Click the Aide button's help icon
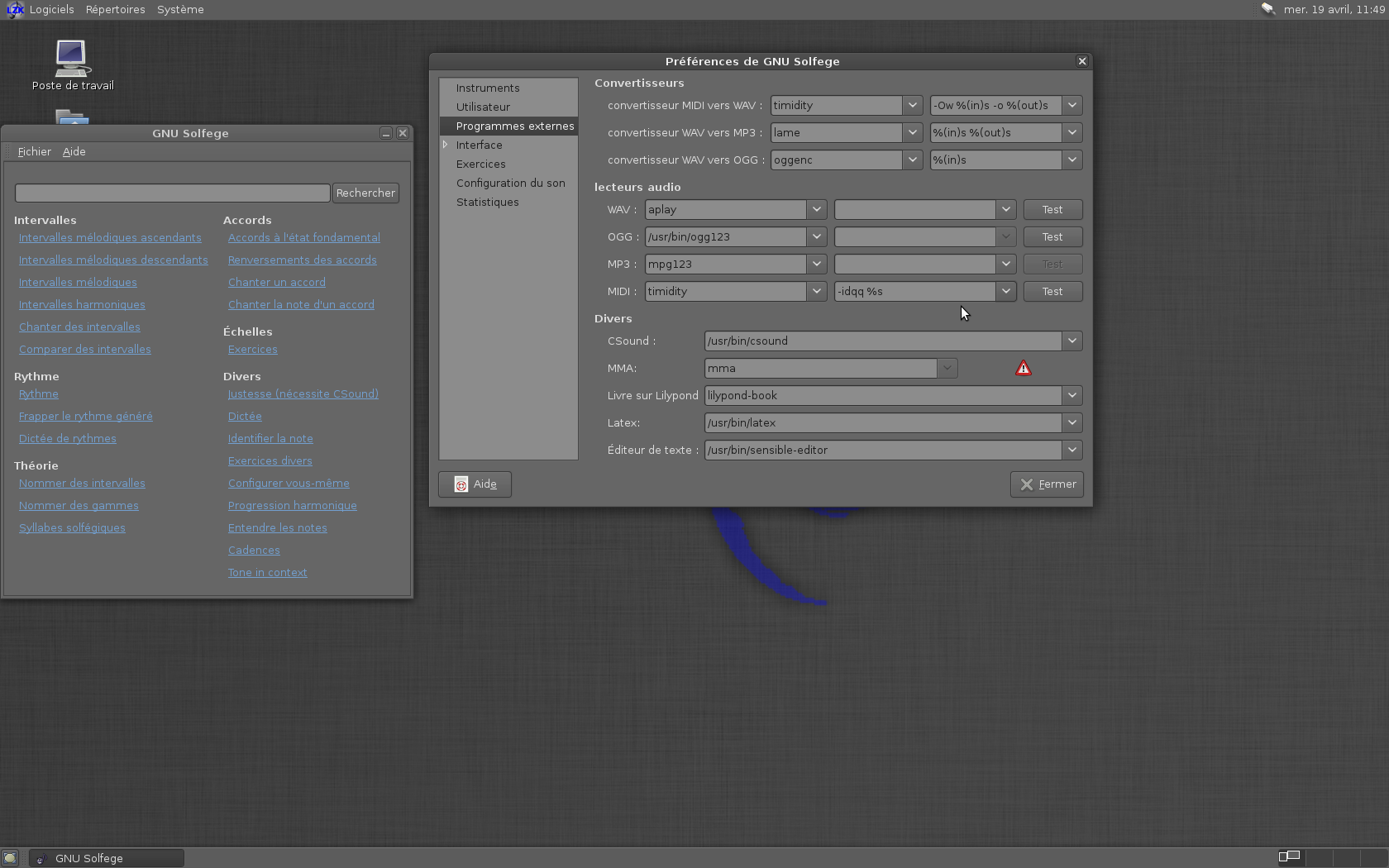Image resolution: width=1389 pixels, height=868 pixels. click(x=461, y=484)
